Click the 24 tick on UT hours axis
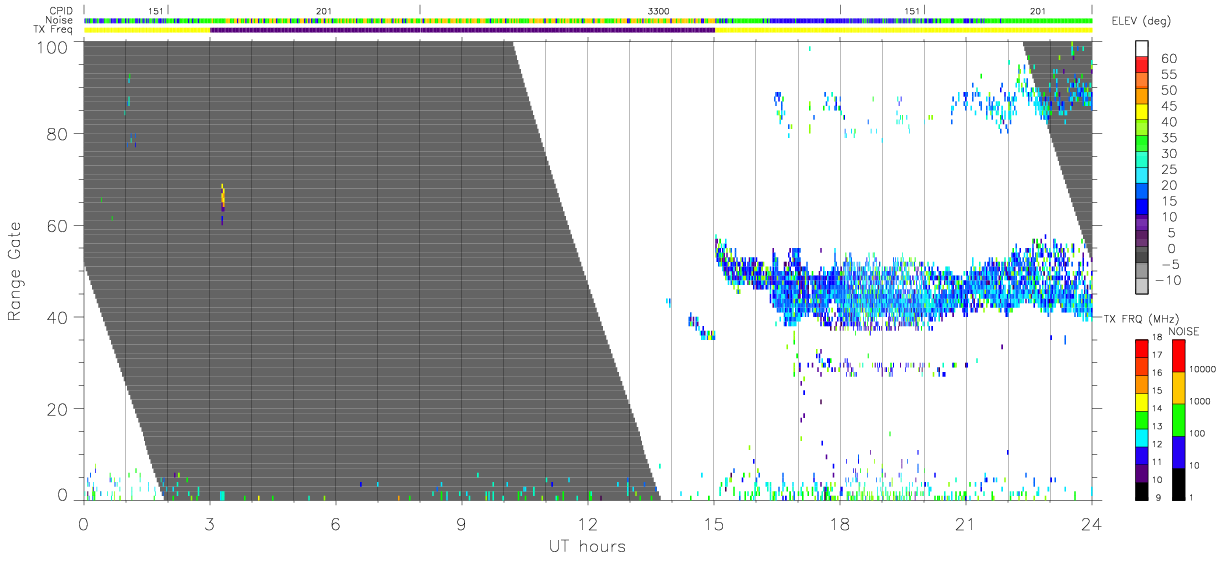Viewport: 1228px width, 567px height. pyautogui.click(x=1092, y=523)
